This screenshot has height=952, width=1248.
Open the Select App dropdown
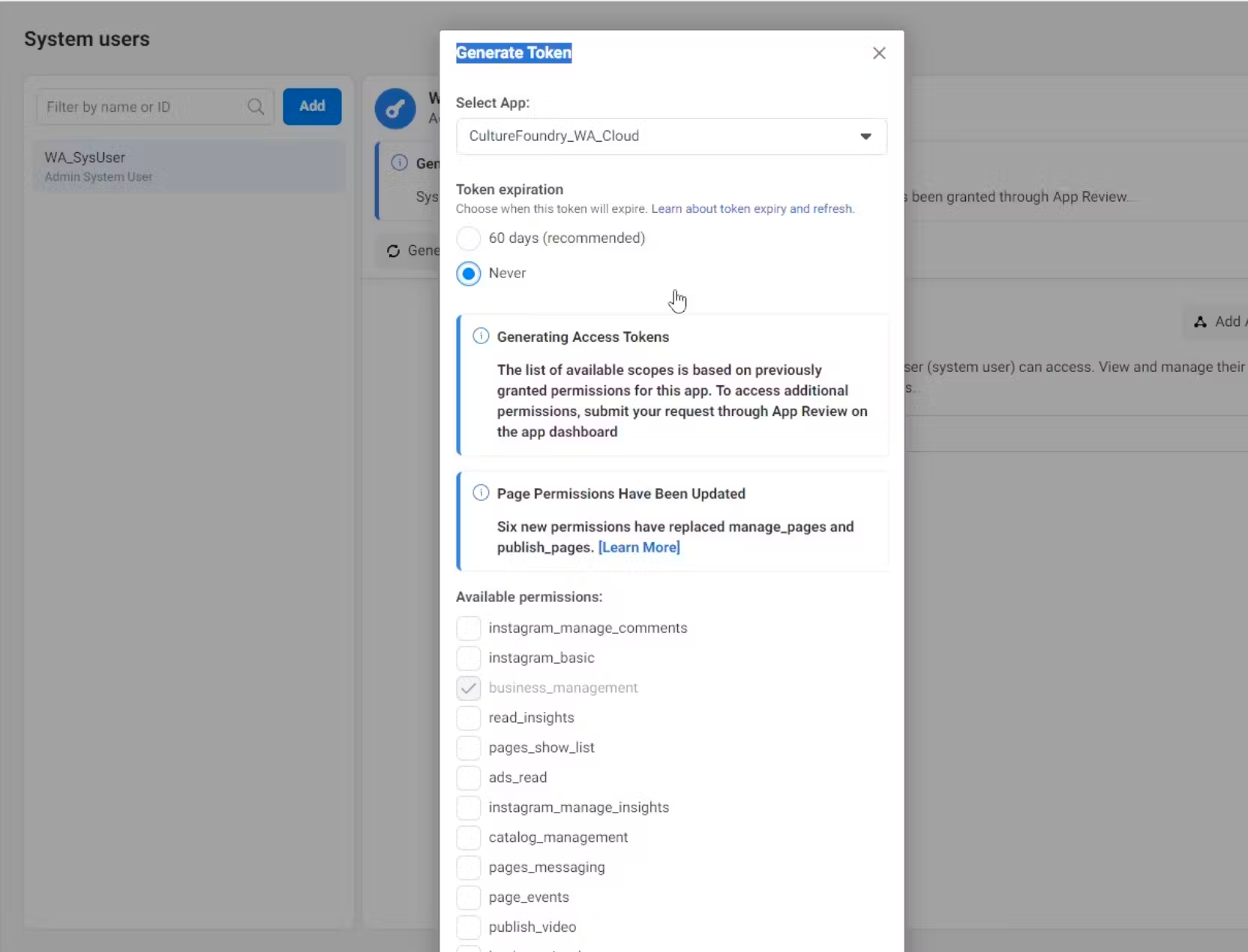point(671,136)
